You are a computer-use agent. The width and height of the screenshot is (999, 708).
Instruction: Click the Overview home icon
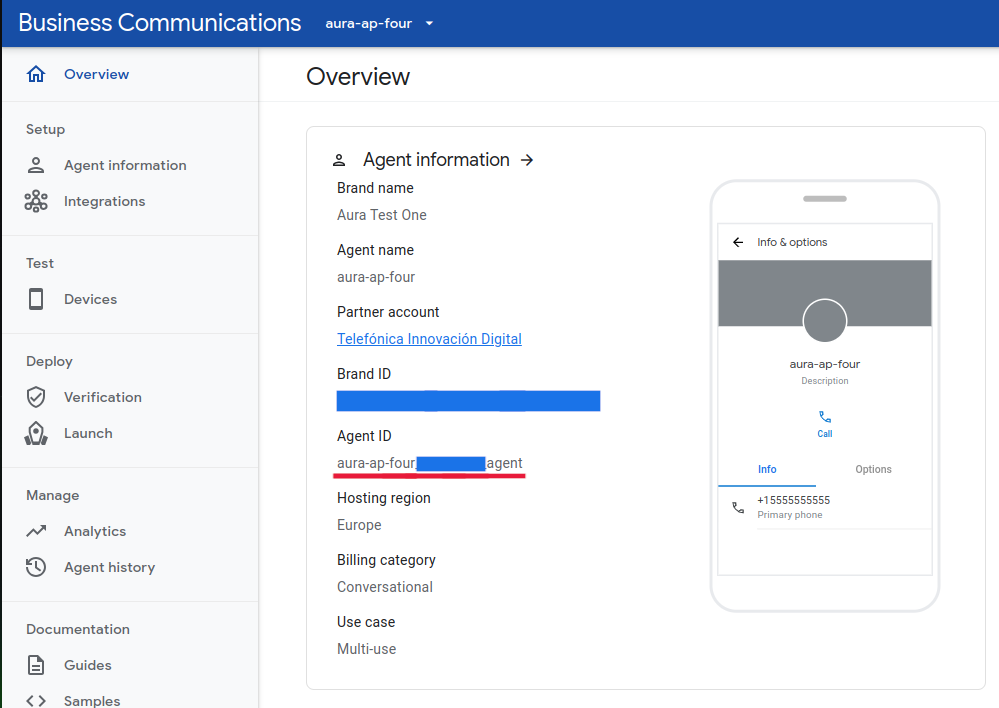pyautogui.click(x=36, y=74)
